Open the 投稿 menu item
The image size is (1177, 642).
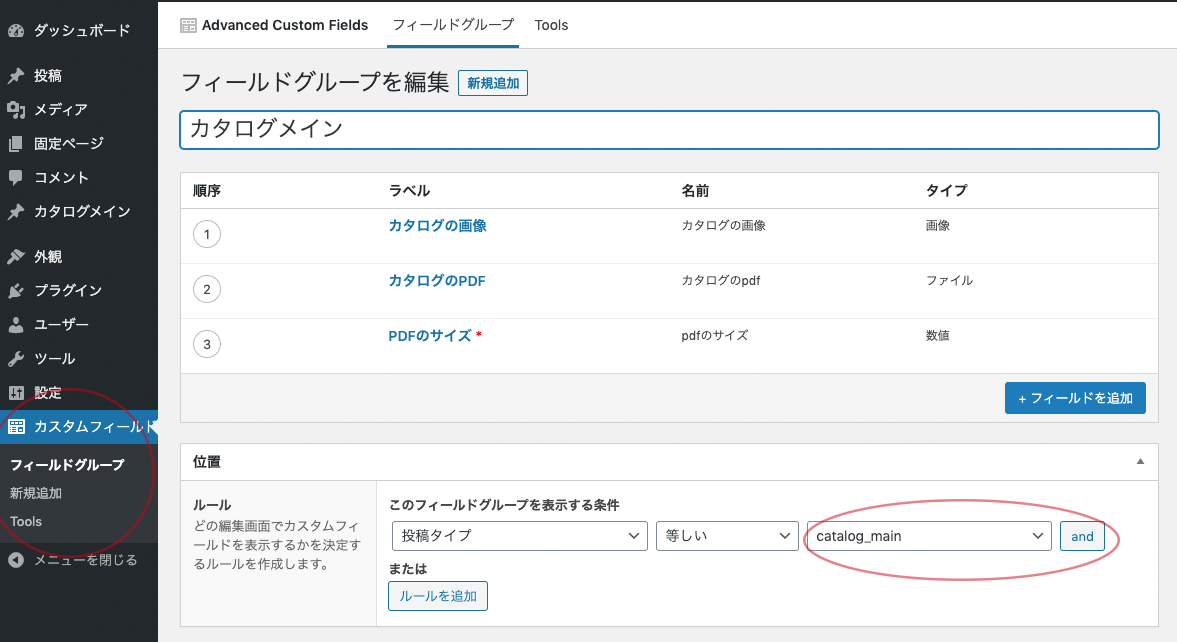47,76
